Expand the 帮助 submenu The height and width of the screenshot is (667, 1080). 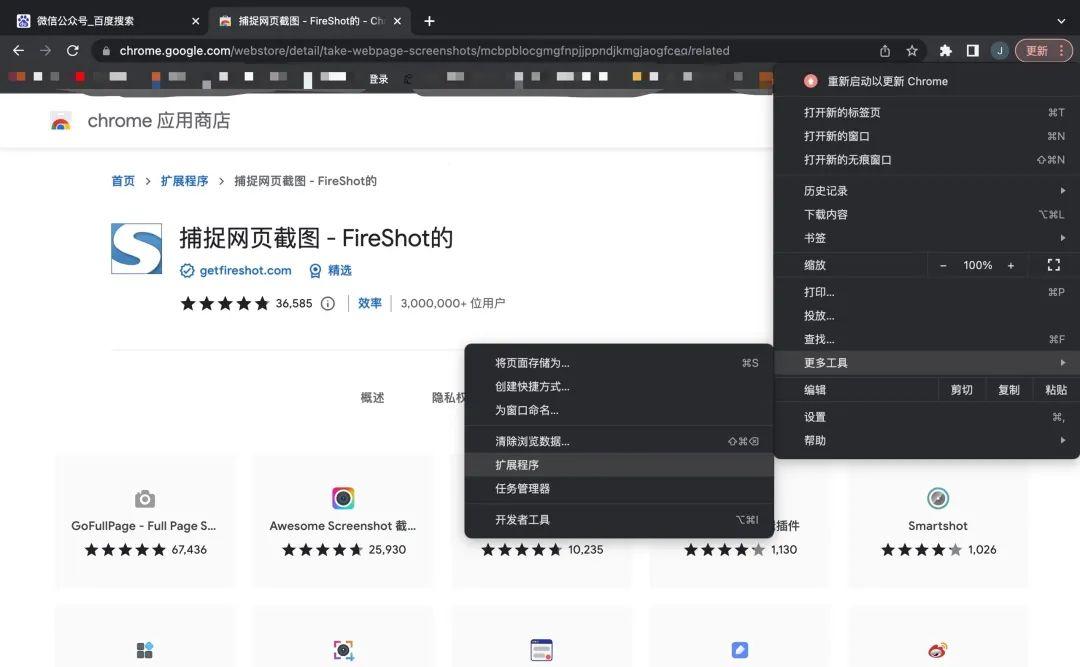927,440
